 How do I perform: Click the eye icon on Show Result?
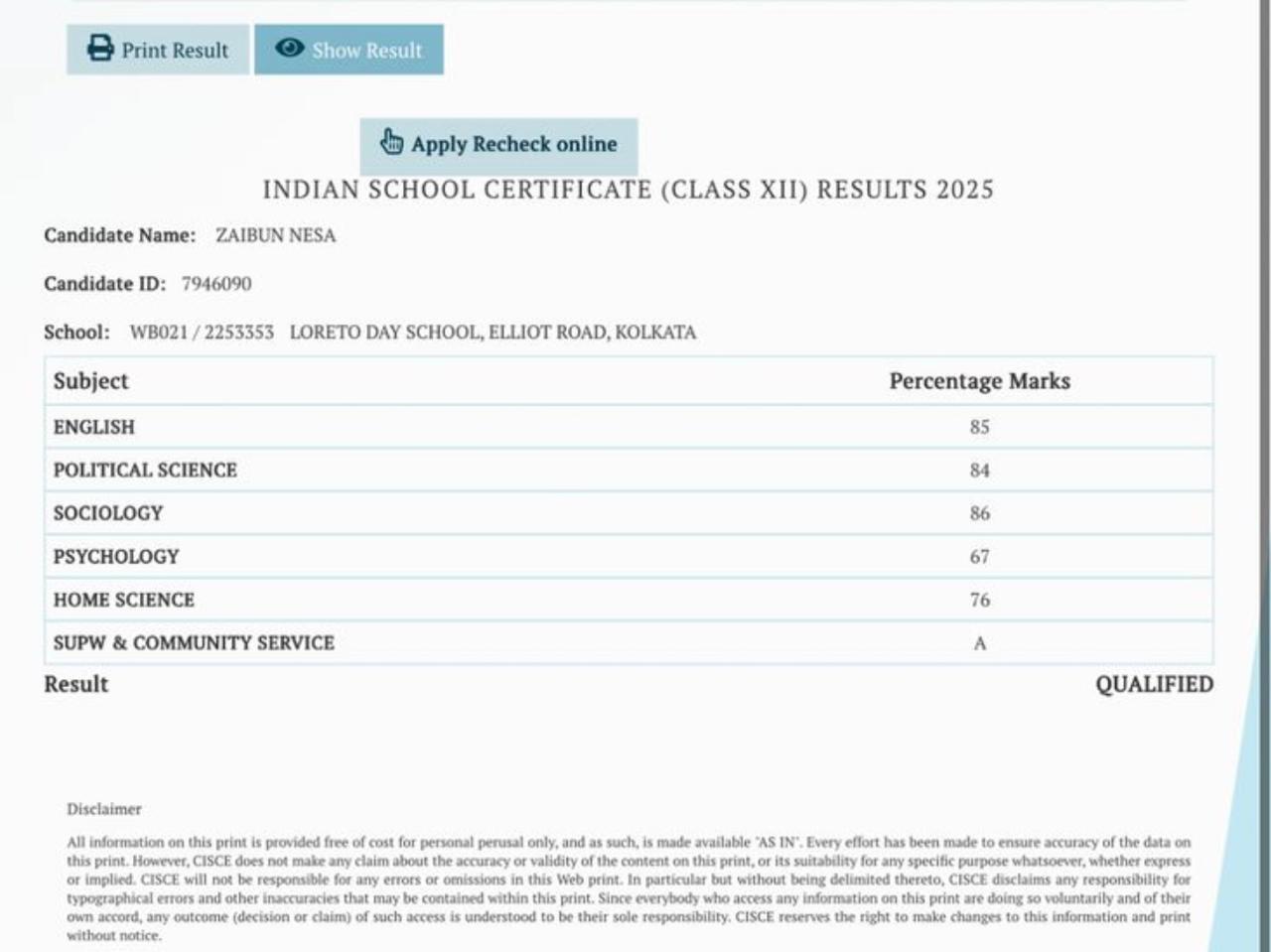[x=289, y=49]
